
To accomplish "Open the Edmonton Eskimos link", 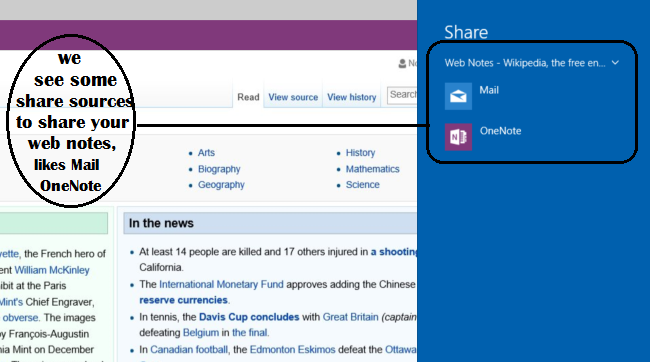I will tap(292, 350).
